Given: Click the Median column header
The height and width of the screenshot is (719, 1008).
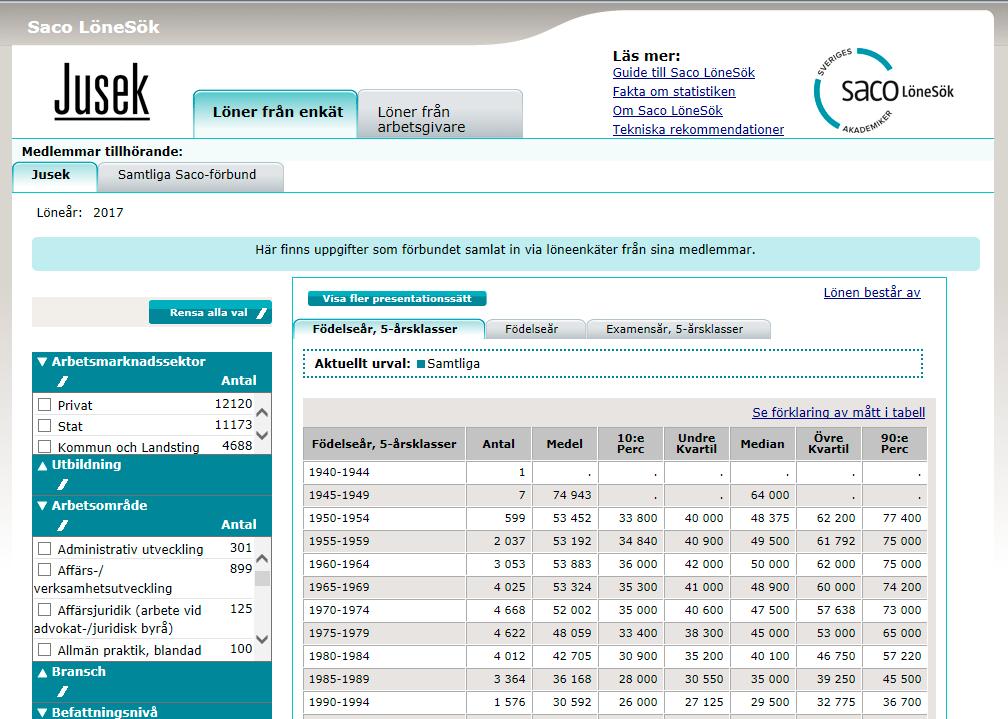Looking at the screenshot, I should pos(762,444).
